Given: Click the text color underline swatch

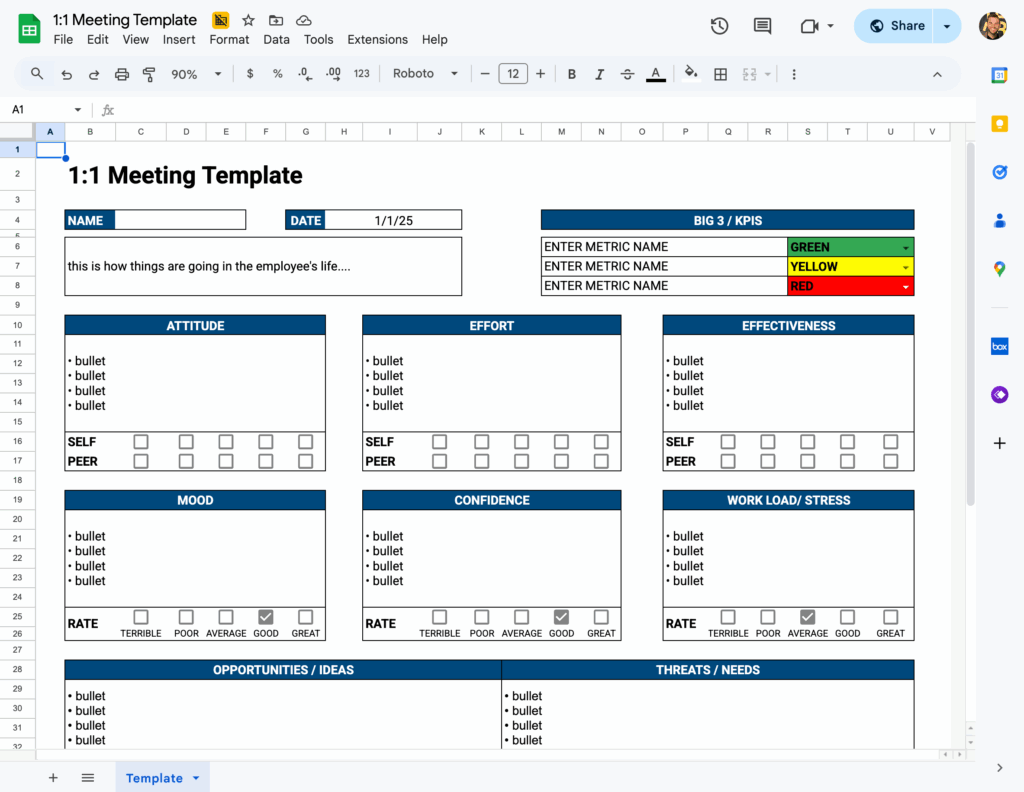Looking at the screenshot, I should 655,74.
